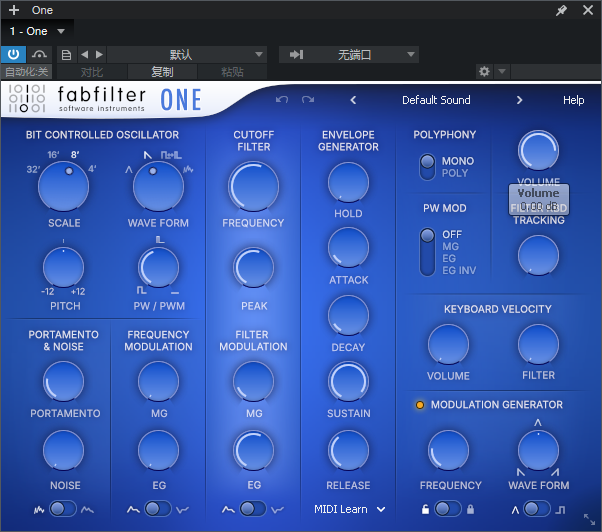Click the 对比 compare button
The height and width of the screenshot is (532, 602).
click(92, 72)
